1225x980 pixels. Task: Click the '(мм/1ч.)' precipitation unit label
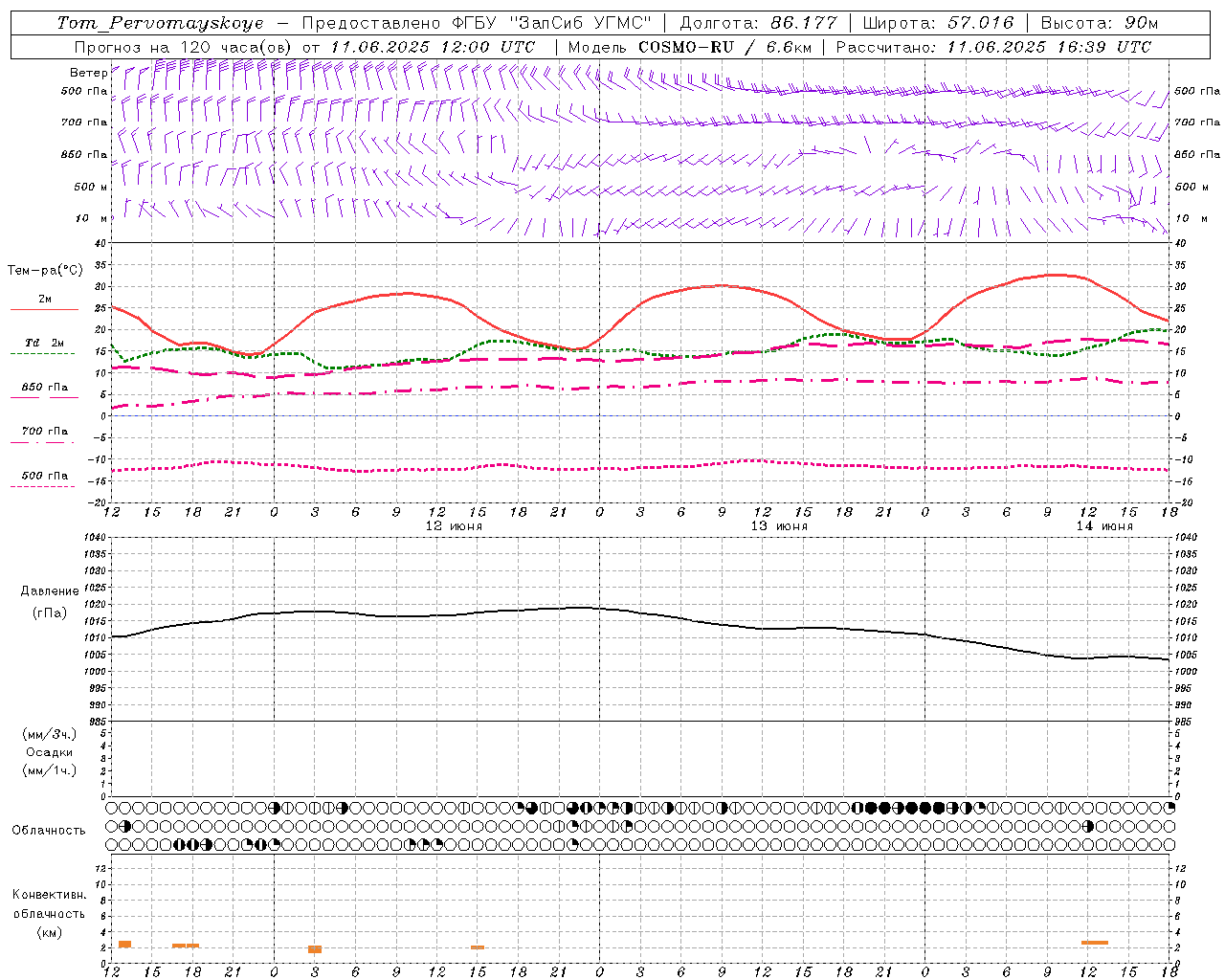click(x=50, y=770)
